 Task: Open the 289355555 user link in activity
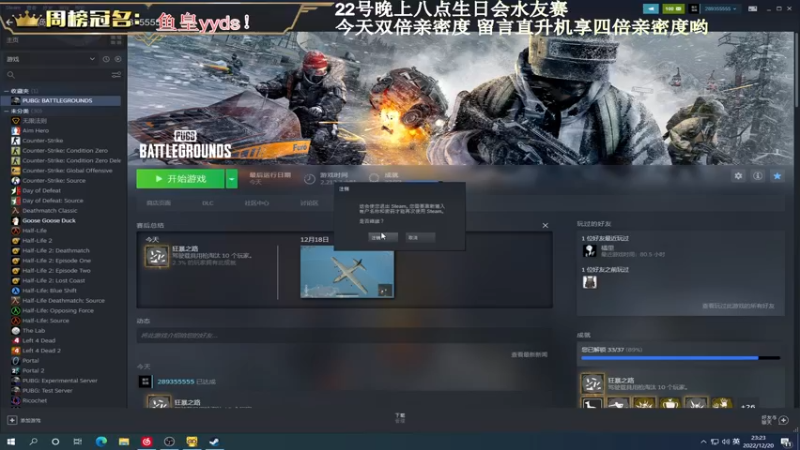tap(176, 382)
